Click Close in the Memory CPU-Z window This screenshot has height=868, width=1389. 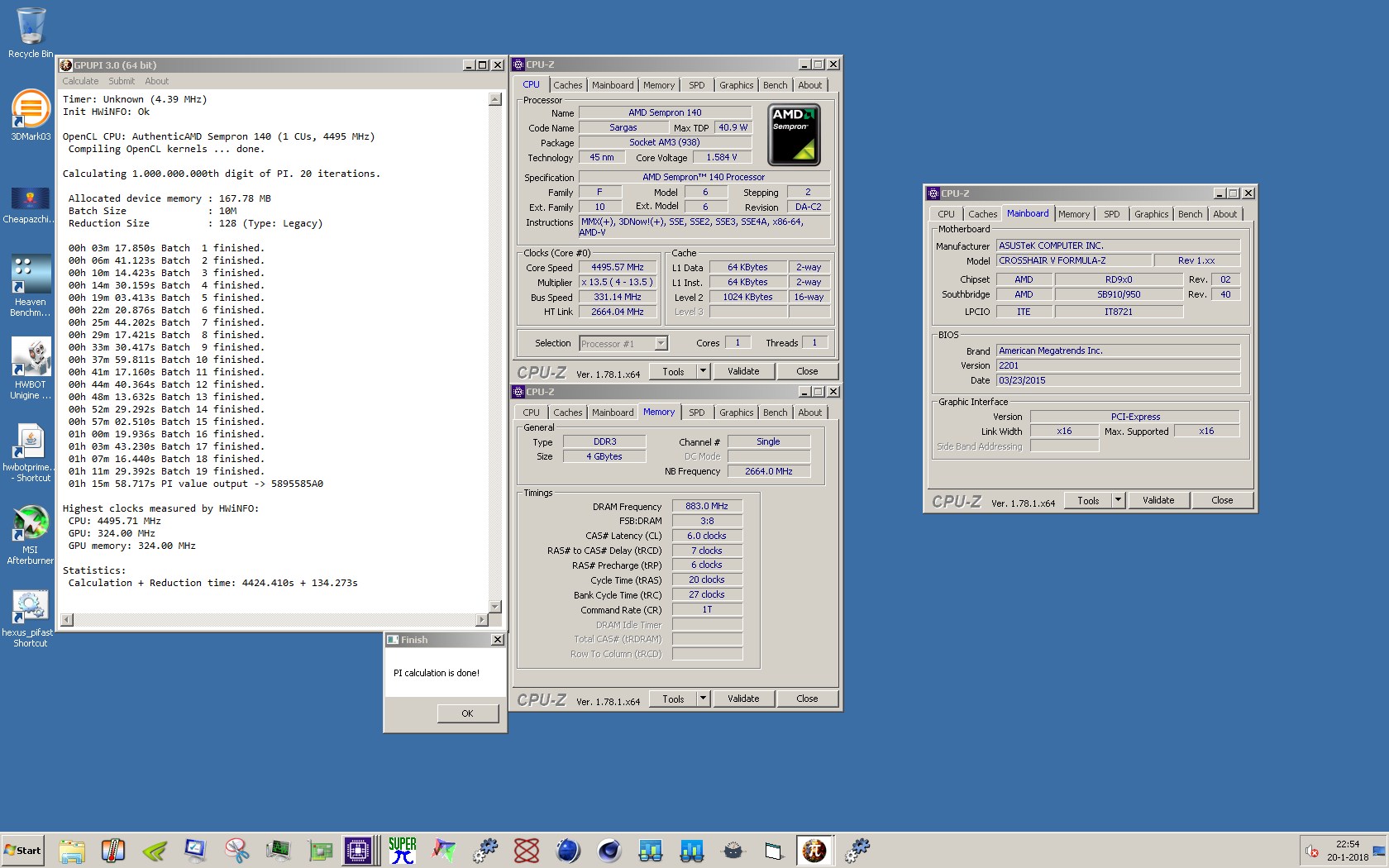(807, 699)
